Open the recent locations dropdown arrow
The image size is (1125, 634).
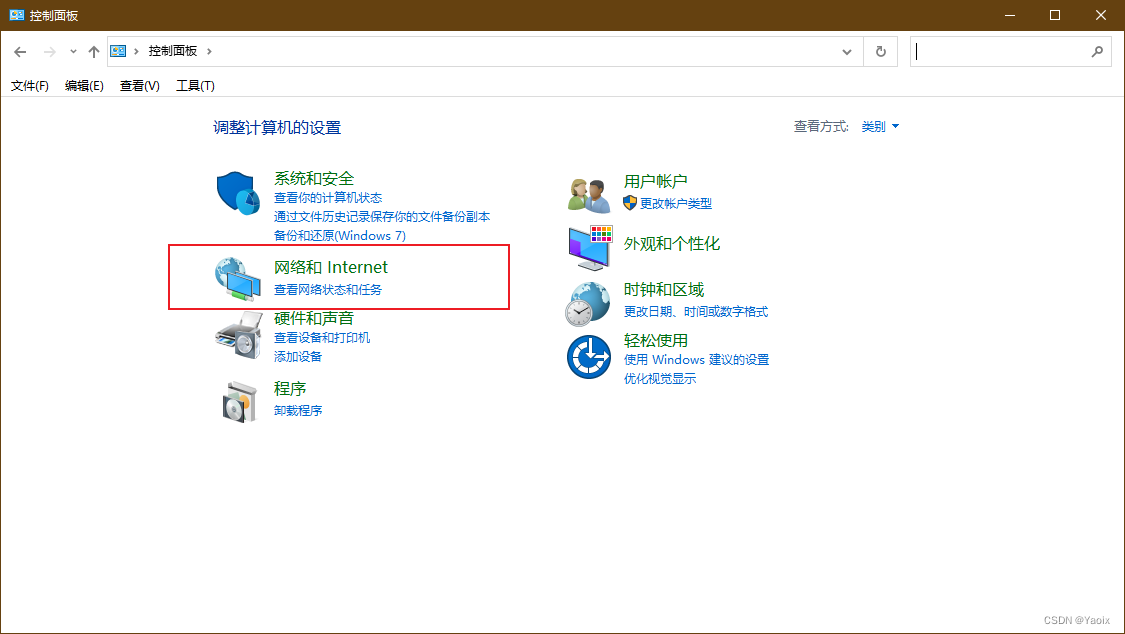73,52
